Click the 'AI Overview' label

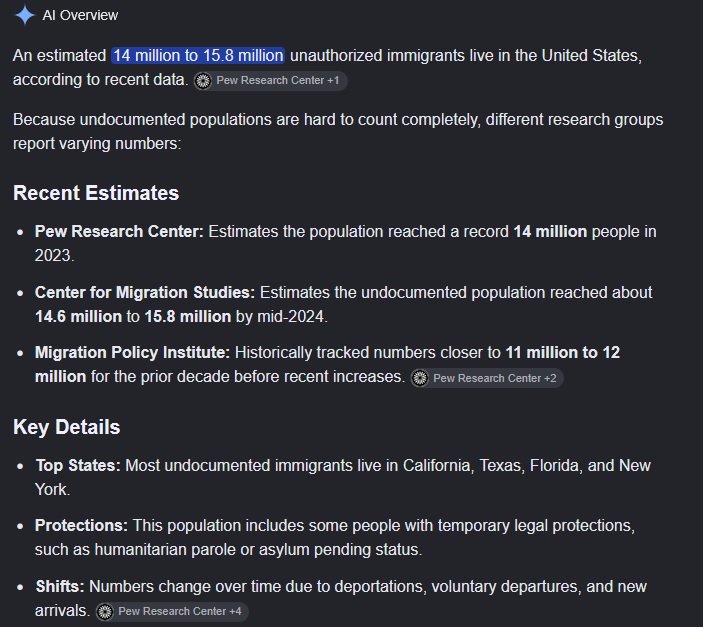(80, 15)
